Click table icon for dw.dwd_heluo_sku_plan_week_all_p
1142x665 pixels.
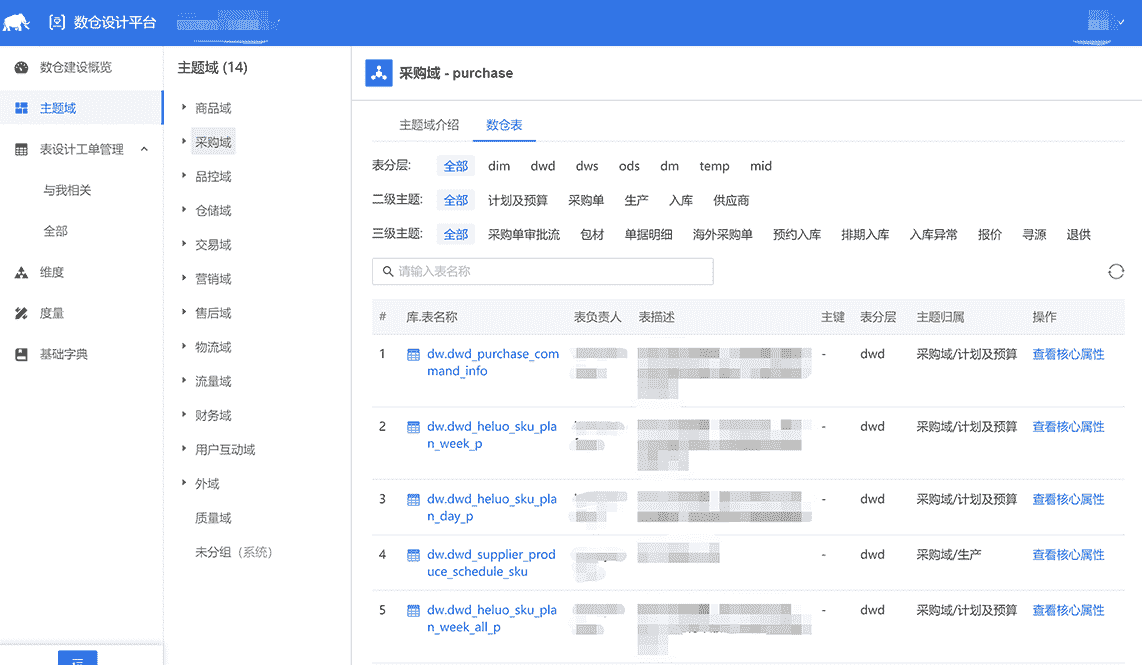click(413, 610)
